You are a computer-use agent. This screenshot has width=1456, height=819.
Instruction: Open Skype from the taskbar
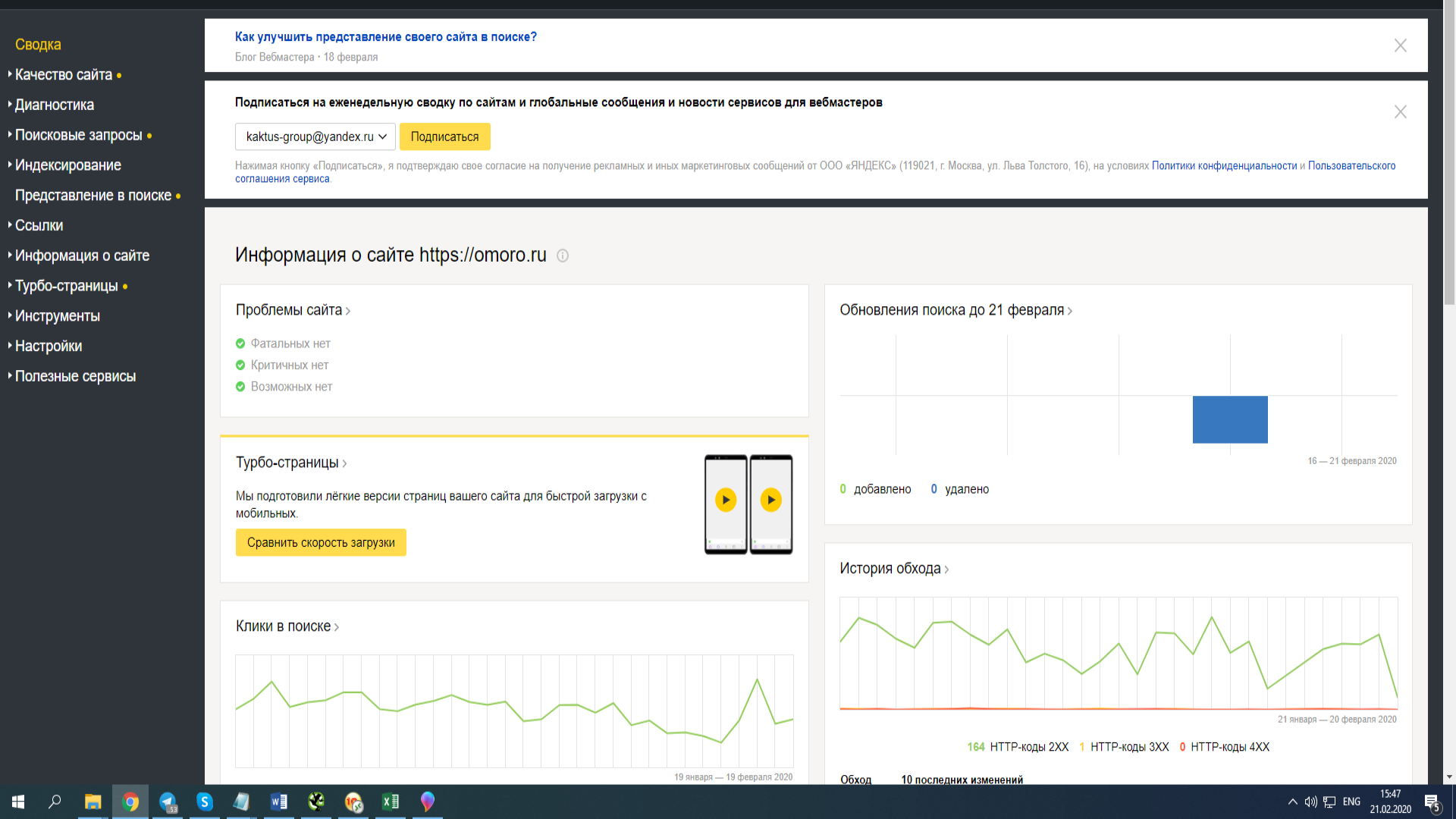coord(205,802)
